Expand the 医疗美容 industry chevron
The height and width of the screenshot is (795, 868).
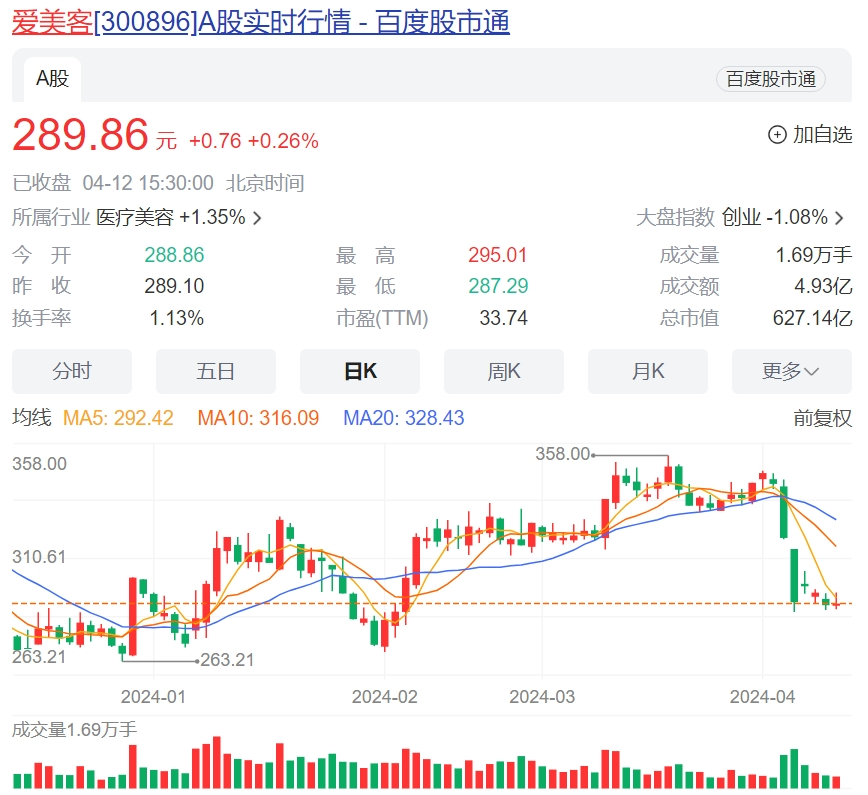click(257, 218)
